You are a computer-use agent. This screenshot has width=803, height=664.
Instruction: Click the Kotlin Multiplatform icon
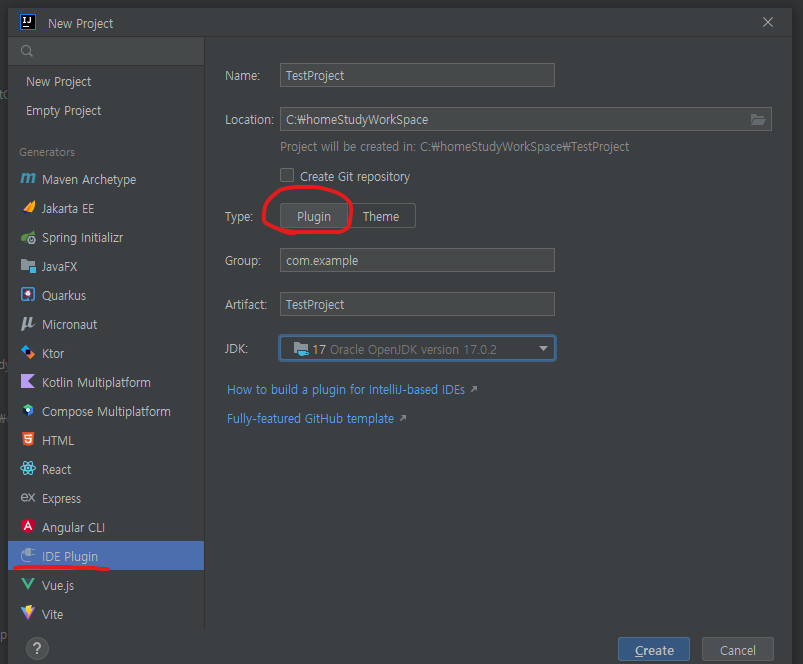(x=28, y=381)
